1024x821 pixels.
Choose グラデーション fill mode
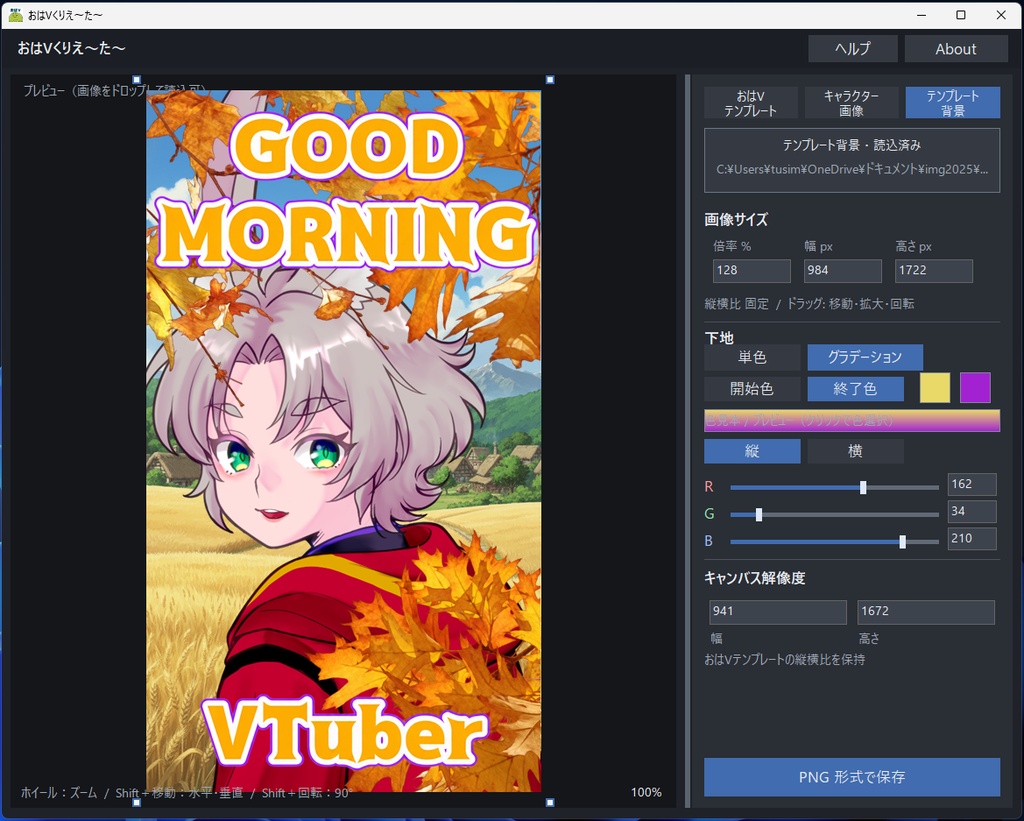(x=865, y=357)
